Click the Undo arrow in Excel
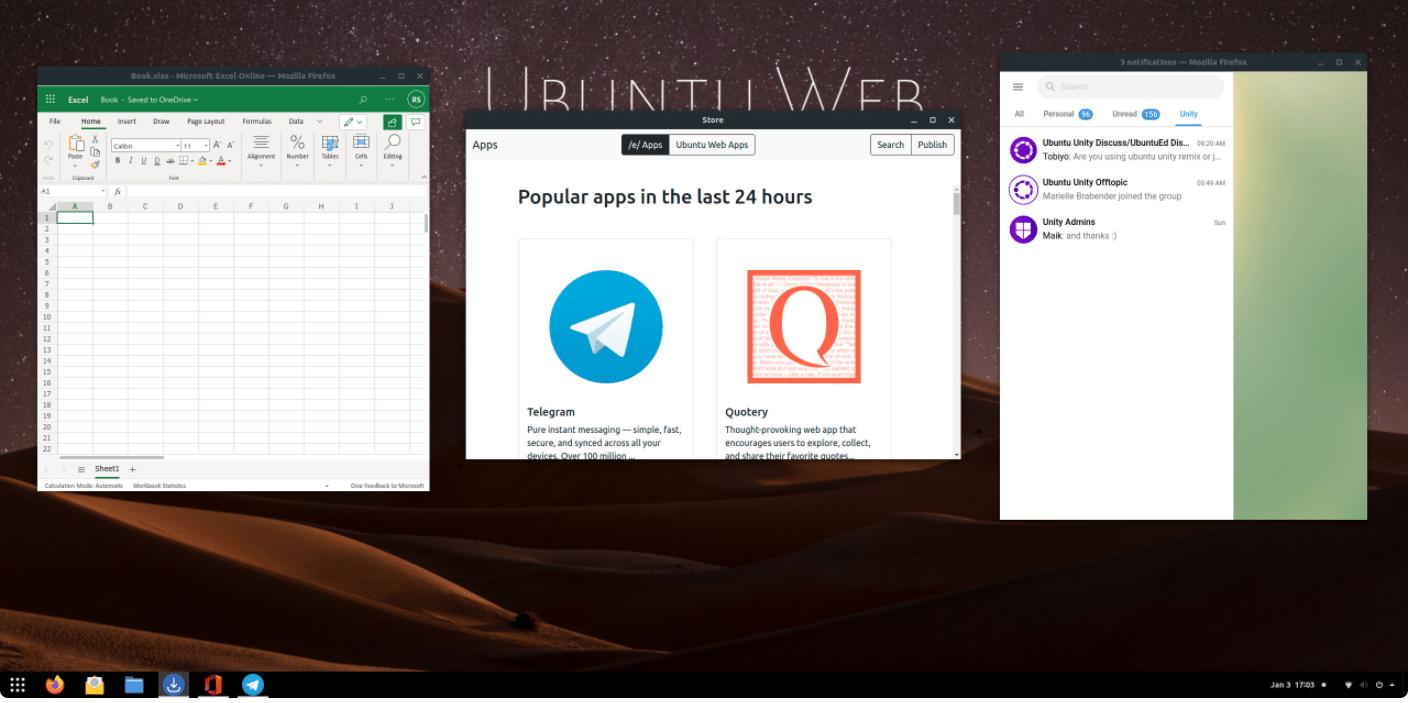This screenshot has height=703, width=1410. (49, 145)
